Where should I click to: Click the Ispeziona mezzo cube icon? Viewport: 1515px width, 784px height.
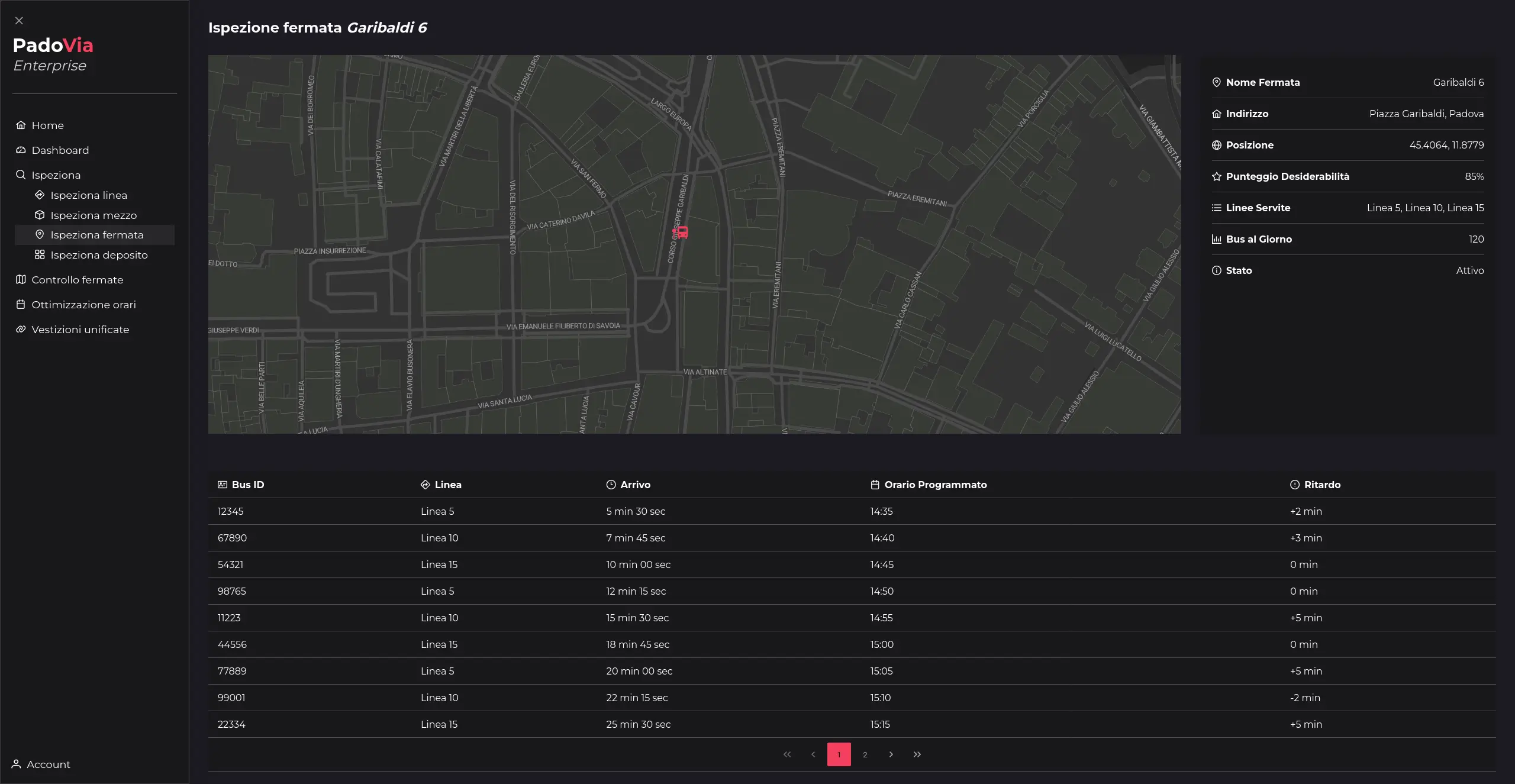tap(40, 215)
